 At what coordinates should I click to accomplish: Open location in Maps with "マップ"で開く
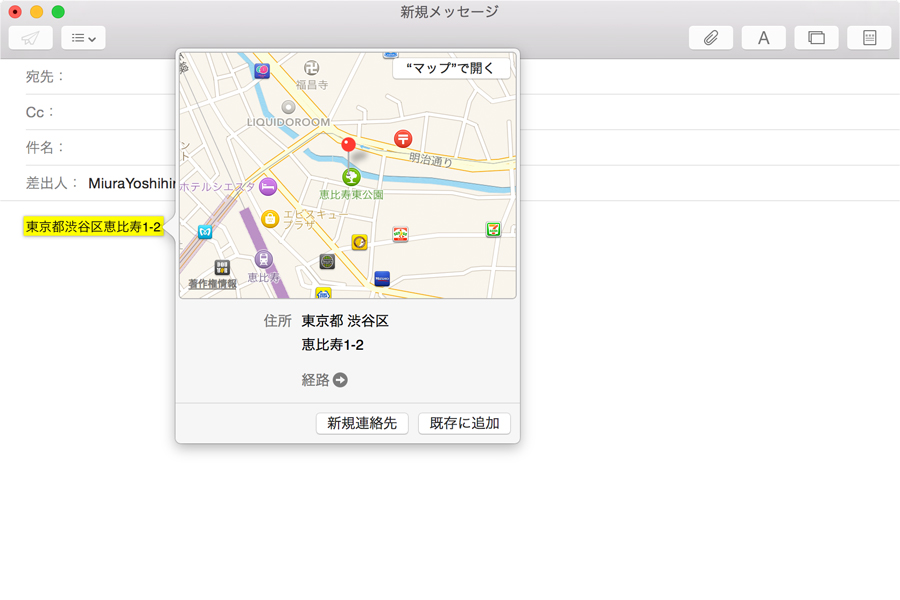[x=451, y=68]
